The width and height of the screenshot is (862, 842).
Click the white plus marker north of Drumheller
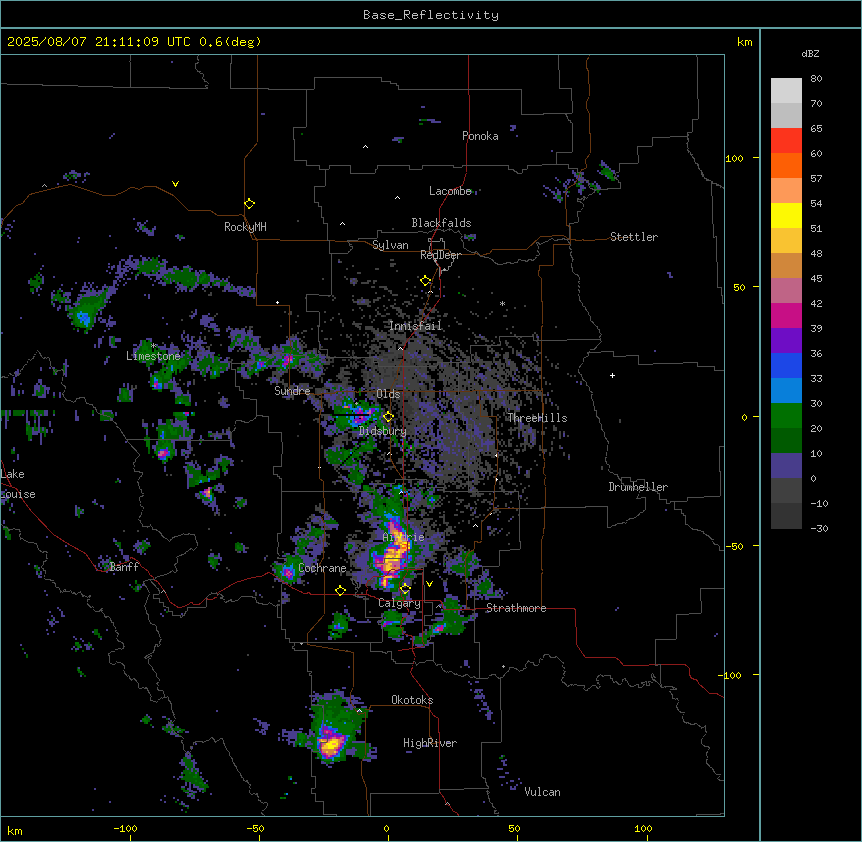click(612, 375)
